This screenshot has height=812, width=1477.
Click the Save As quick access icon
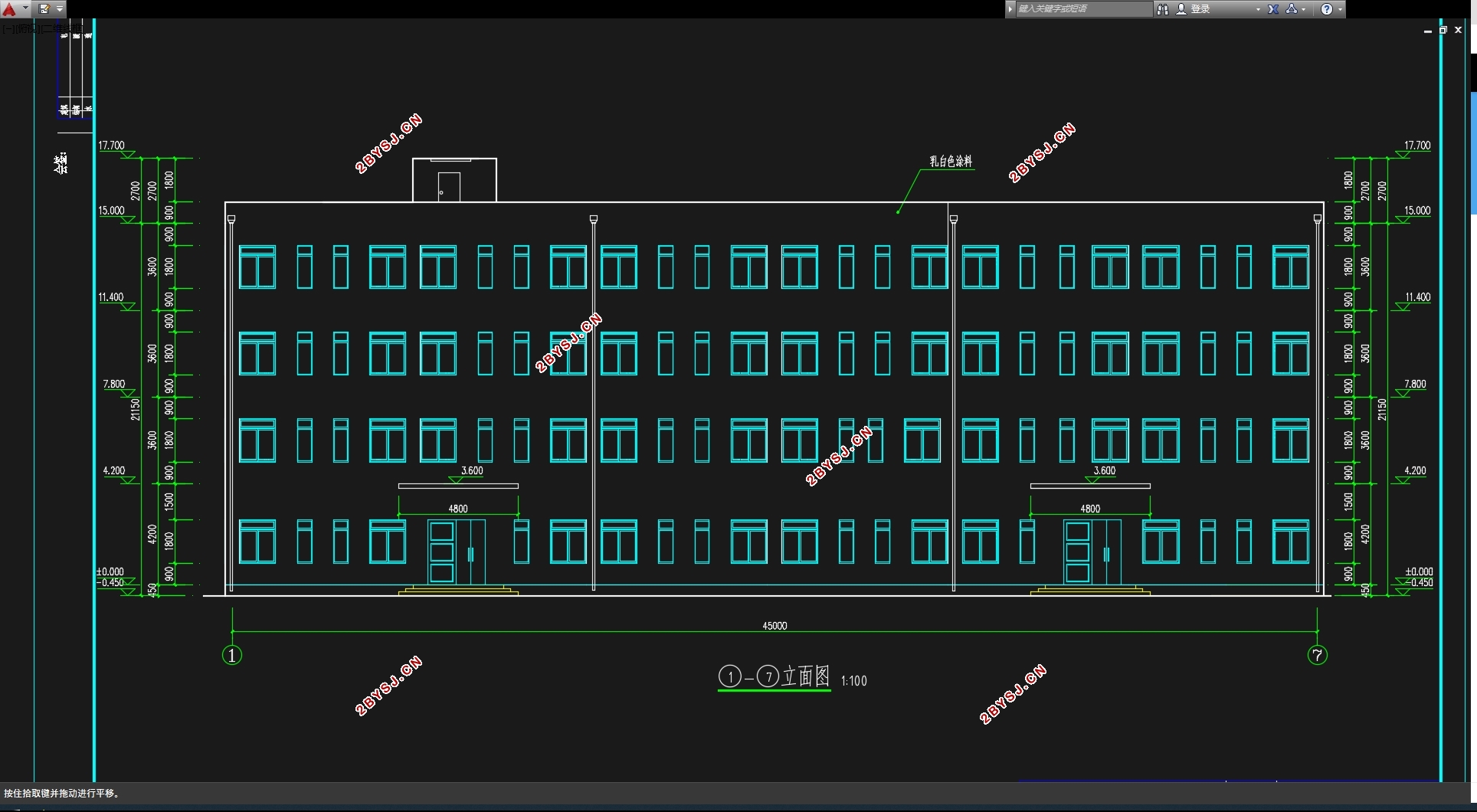[44, 9]
